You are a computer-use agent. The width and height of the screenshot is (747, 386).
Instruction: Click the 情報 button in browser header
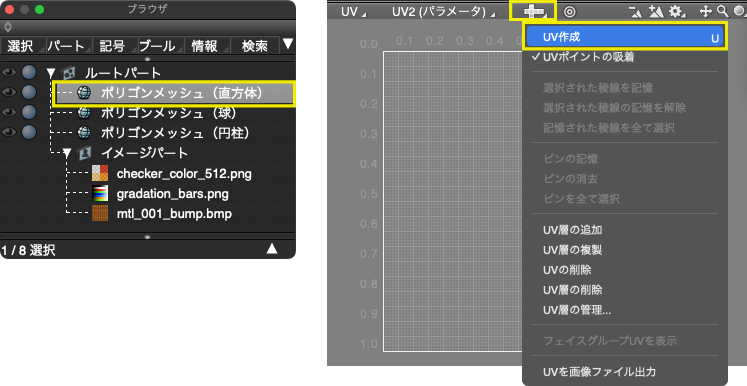(204, 46)
